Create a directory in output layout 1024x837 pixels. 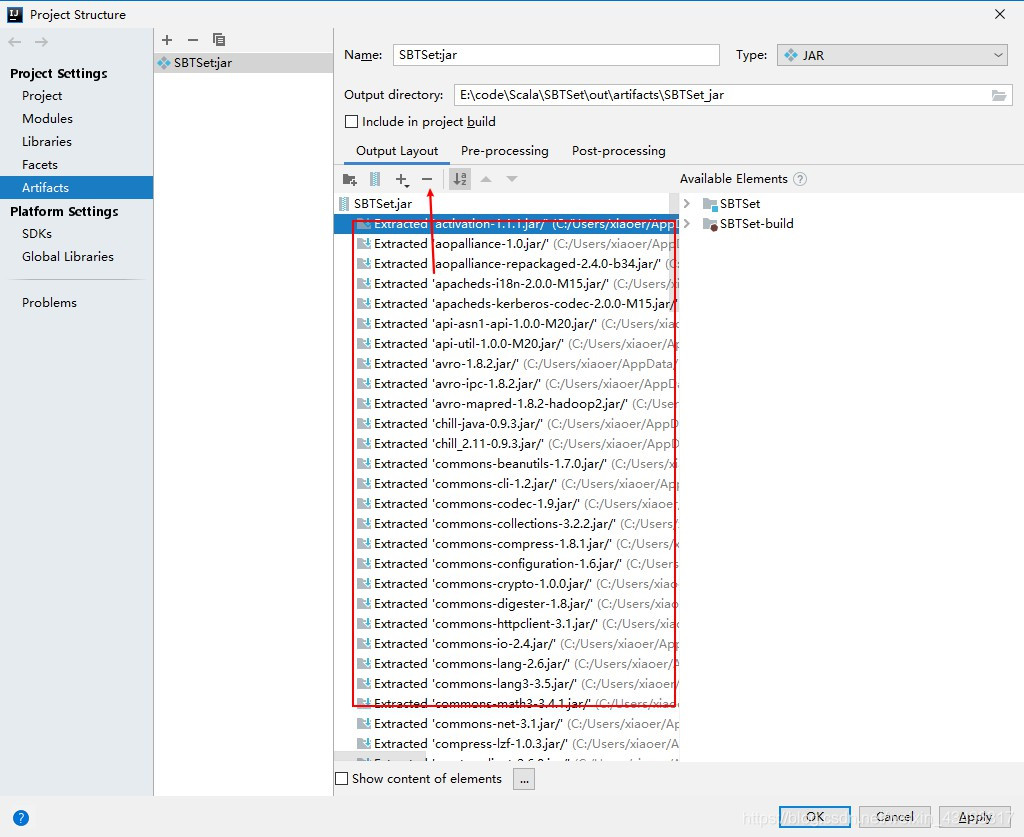349,179
